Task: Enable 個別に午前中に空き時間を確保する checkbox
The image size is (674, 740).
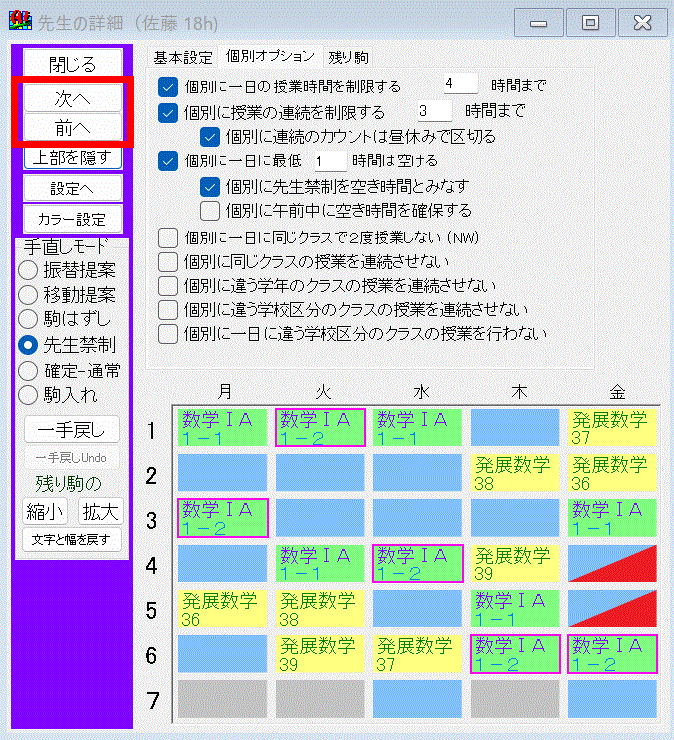Action: pyautogui.click(x=210, y=211)
